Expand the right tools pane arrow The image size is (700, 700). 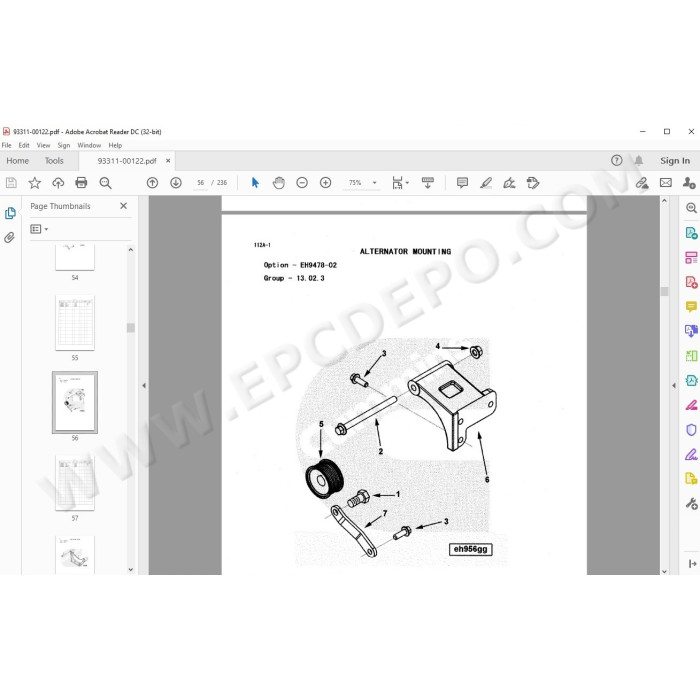tap(692, 564)
